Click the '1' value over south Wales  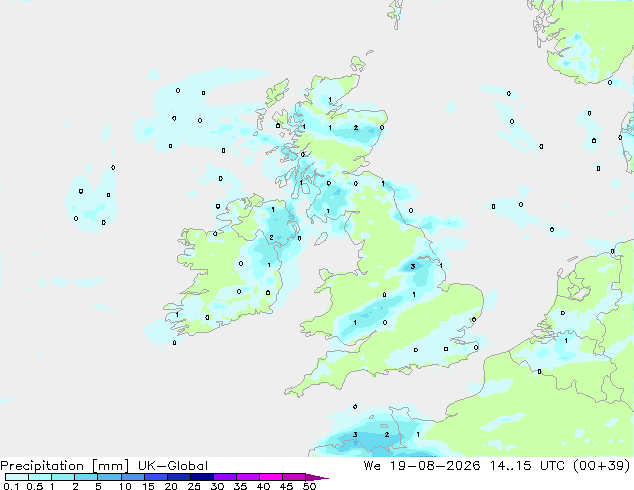coord(355,323)
